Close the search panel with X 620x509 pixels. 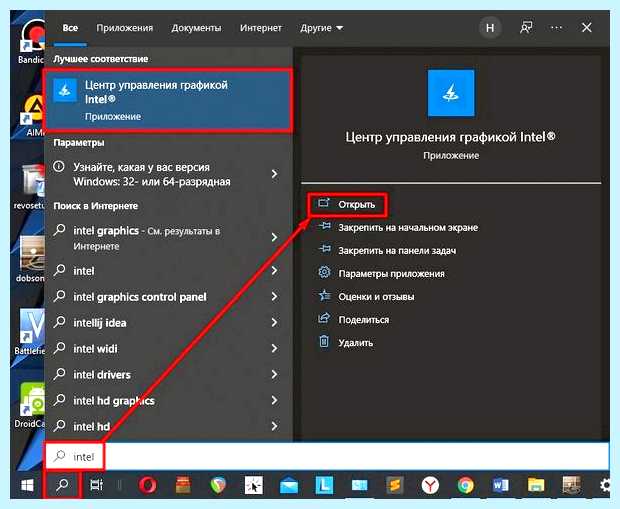tap(587, 28)
